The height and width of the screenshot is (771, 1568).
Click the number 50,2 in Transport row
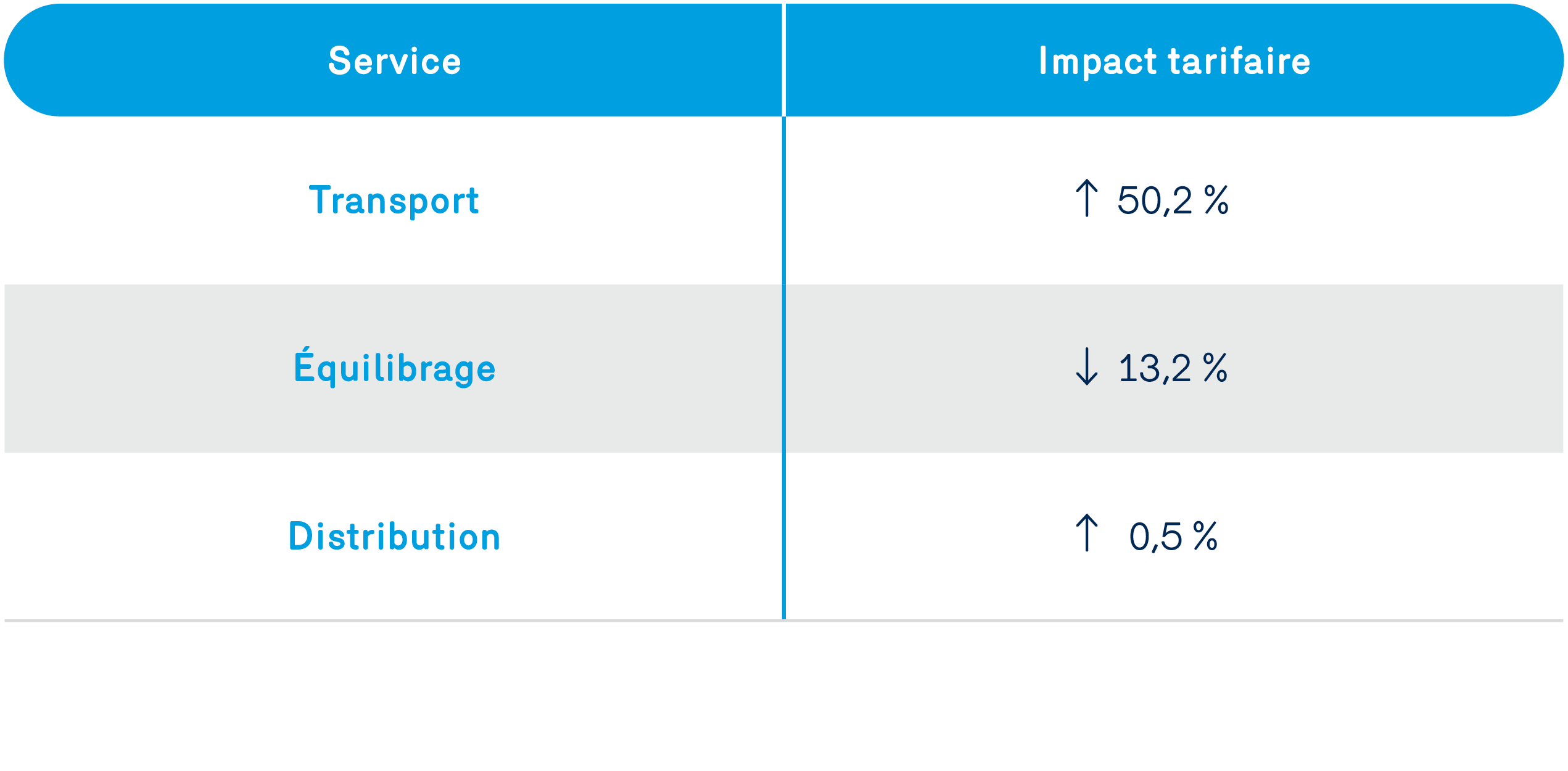[x=1154, y=200]
